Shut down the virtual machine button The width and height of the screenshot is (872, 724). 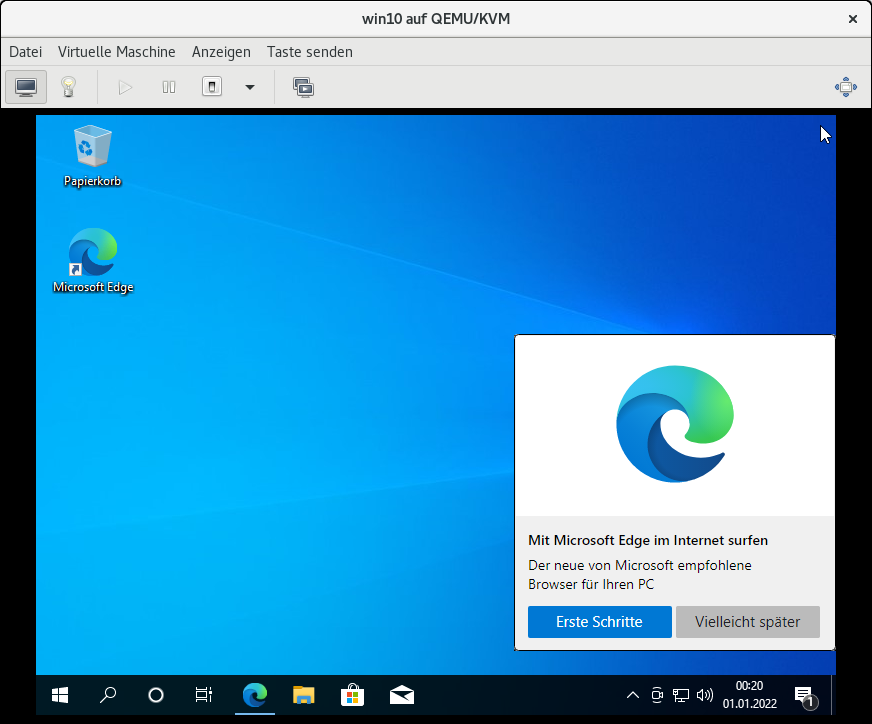pos(212,87)
